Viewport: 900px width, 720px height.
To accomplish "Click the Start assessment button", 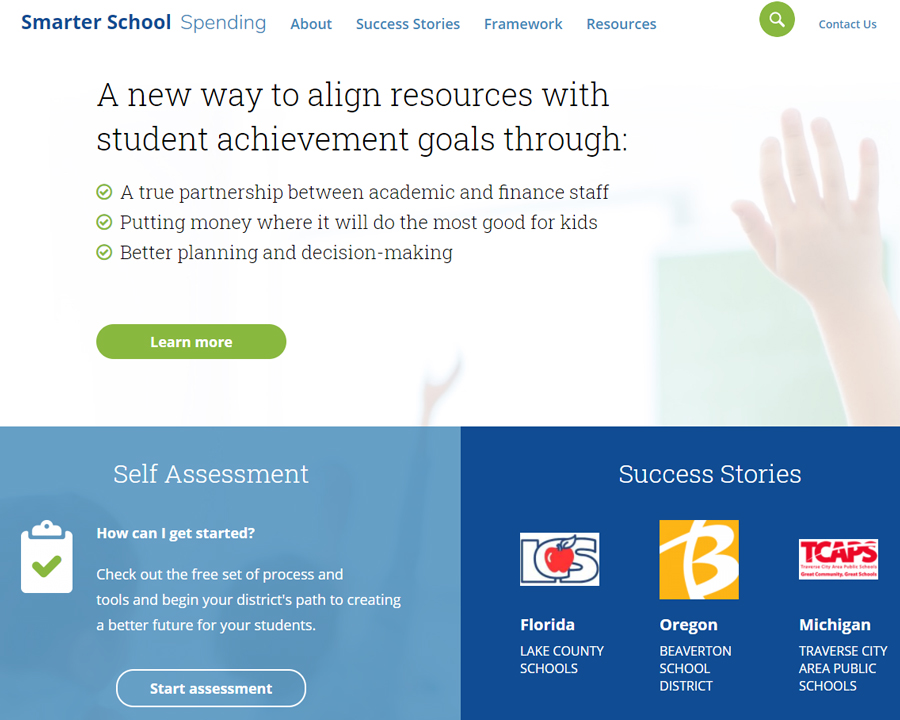I will (x=211, y=688).
